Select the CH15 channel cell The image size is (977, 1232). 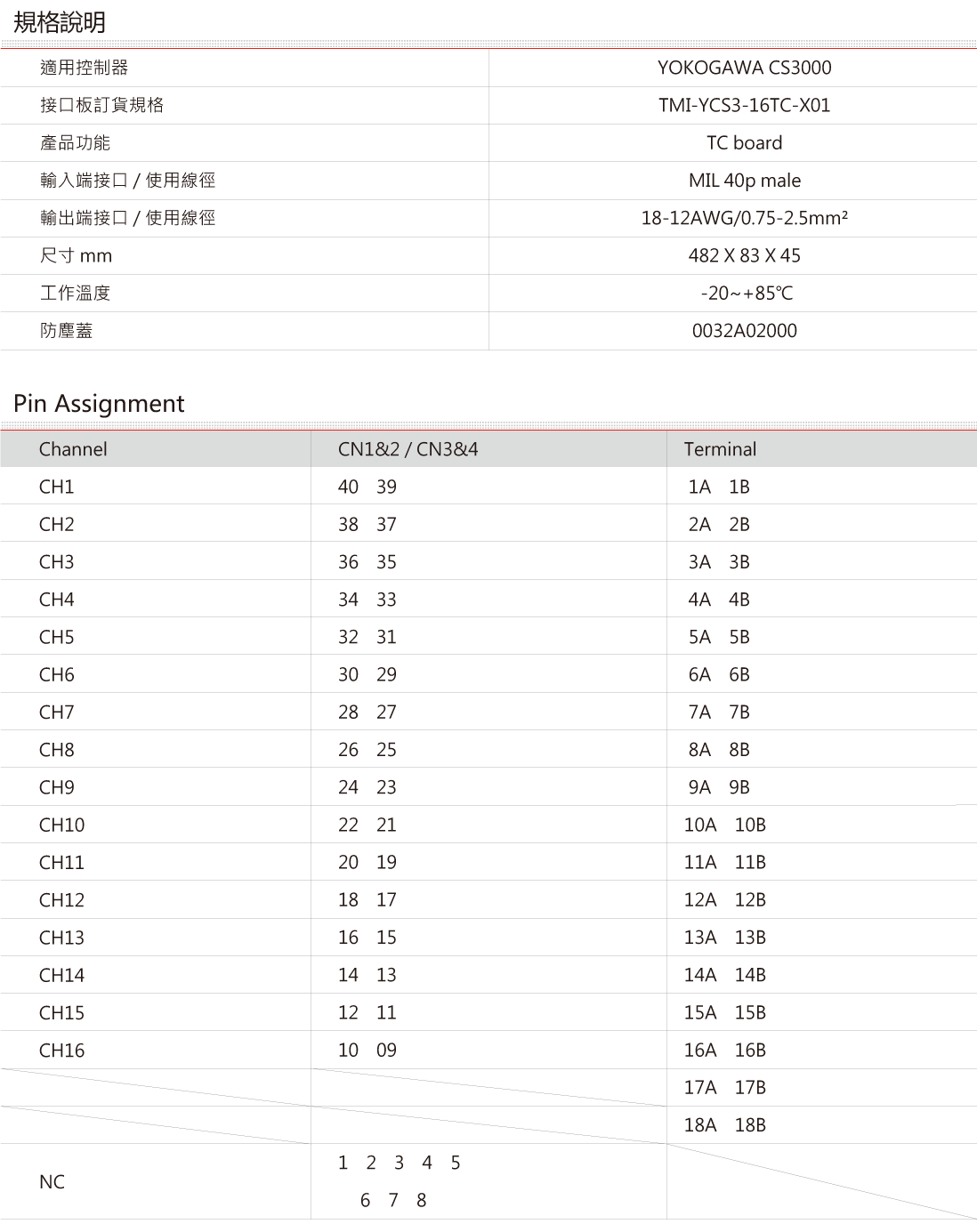point(61,1012)
